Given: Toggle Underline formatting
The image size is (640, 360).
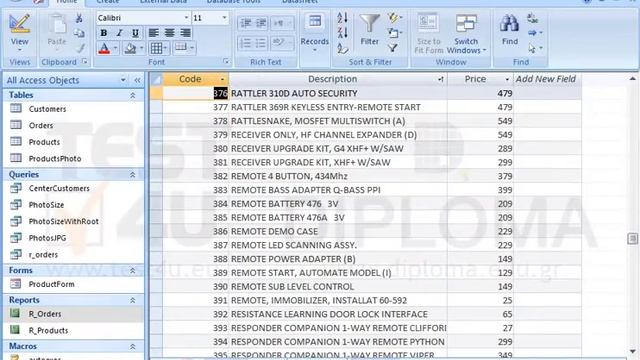Looking at the screenshot, I should [135, 33].
